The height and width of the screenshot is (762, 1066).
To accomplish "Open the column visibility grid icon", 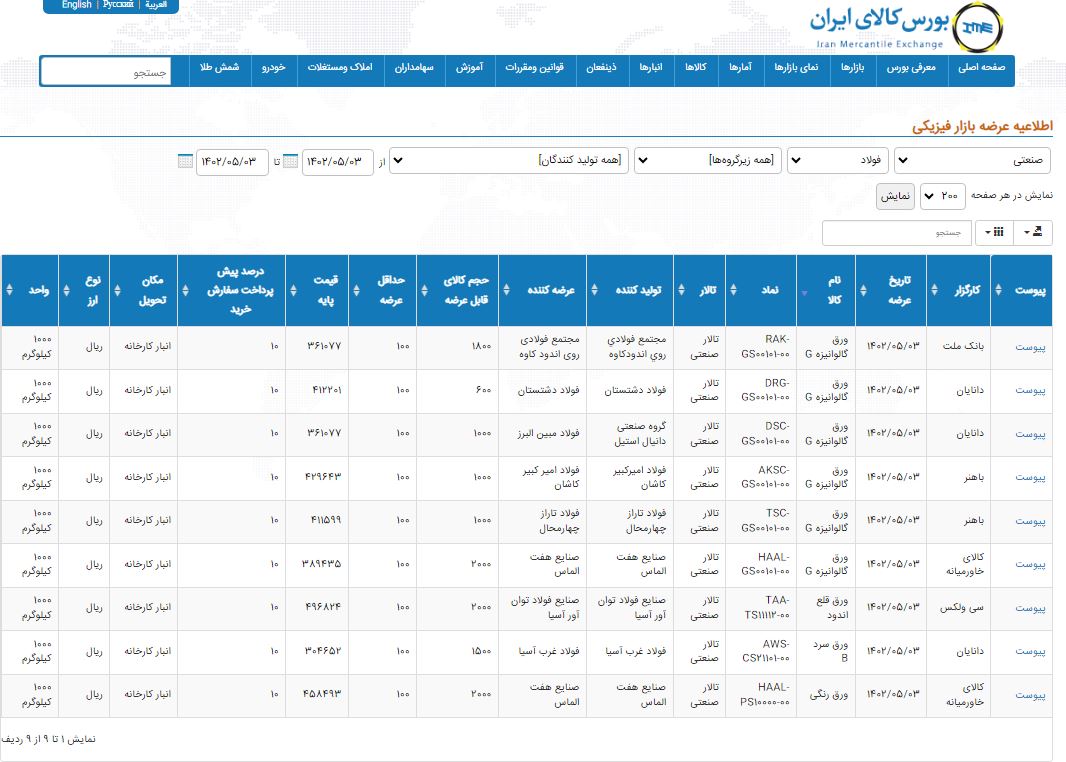I will pyautogui.click(x=994, y=232).
